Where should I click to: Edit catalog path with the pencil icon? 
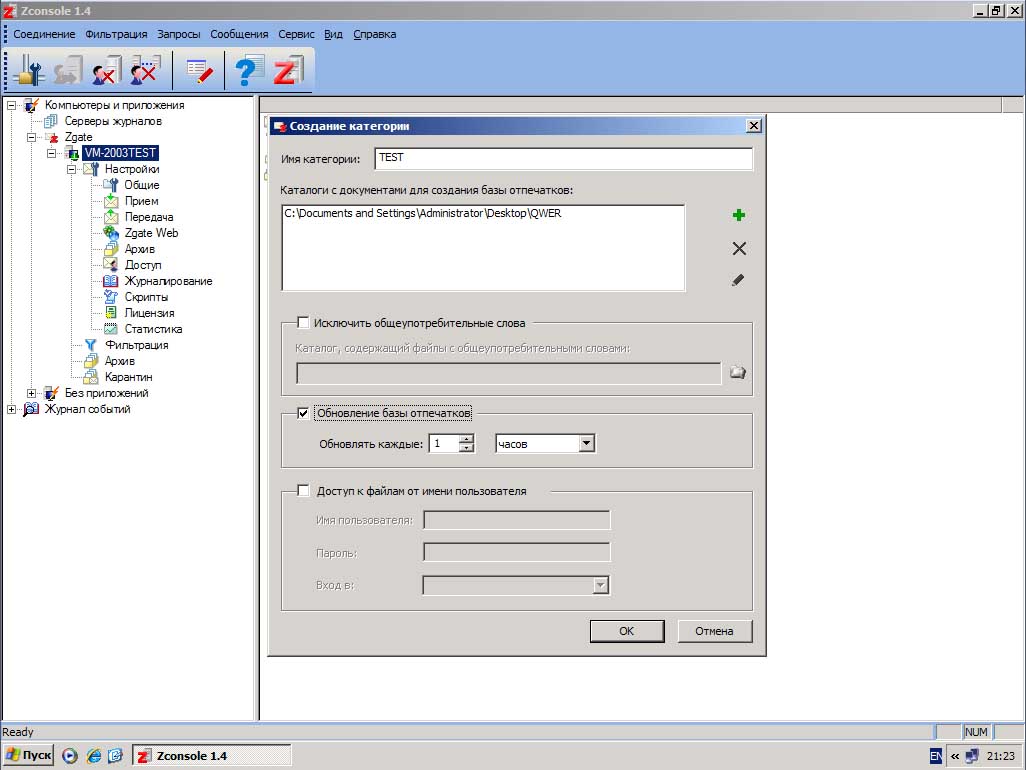pos(738,280)
